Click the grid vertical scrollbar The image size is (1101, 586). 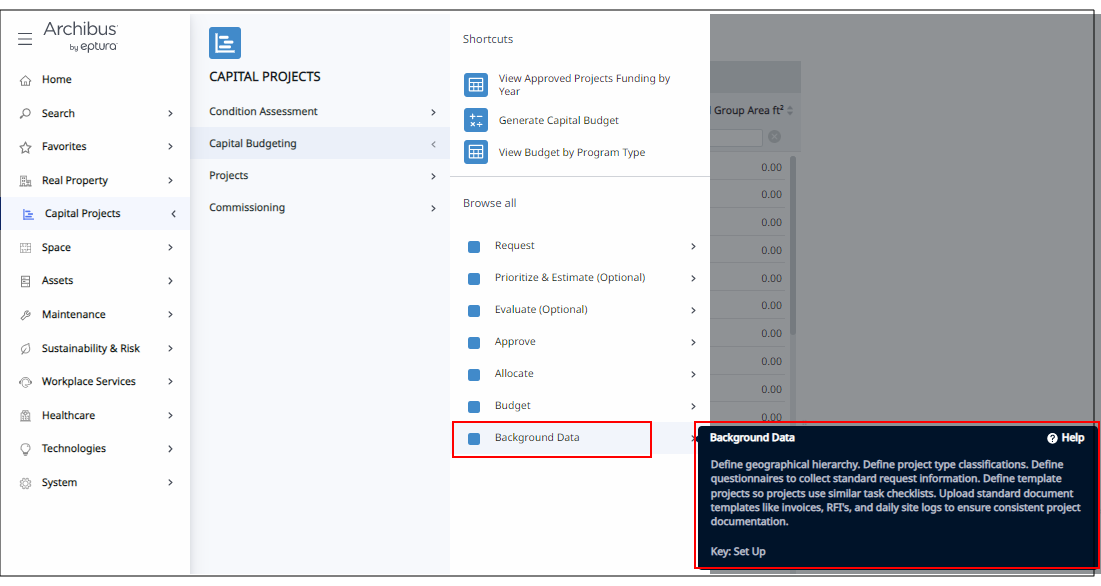[x=793, y=246]
